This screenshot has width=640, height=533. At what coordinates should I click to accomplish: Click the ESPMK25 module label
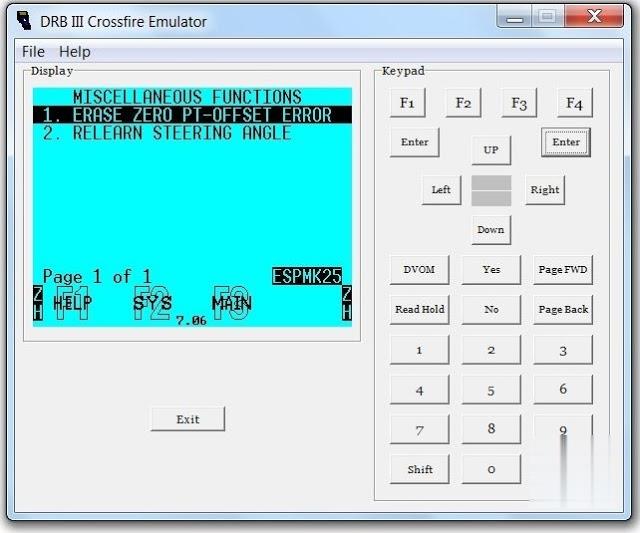click(x=307, y=276)
